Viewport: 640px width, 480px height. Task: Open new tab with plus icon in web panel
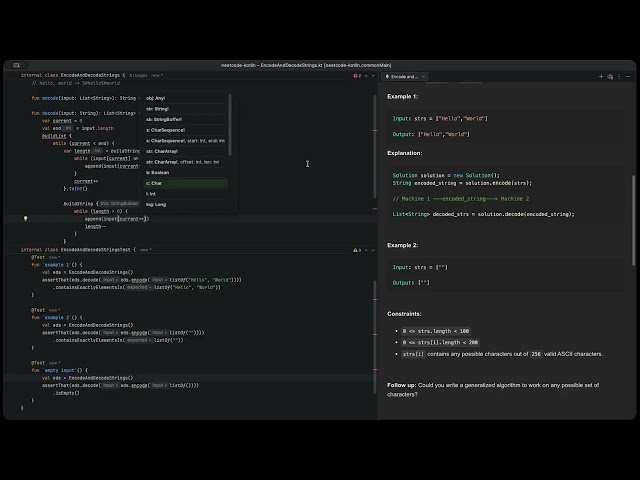[601, 76]
